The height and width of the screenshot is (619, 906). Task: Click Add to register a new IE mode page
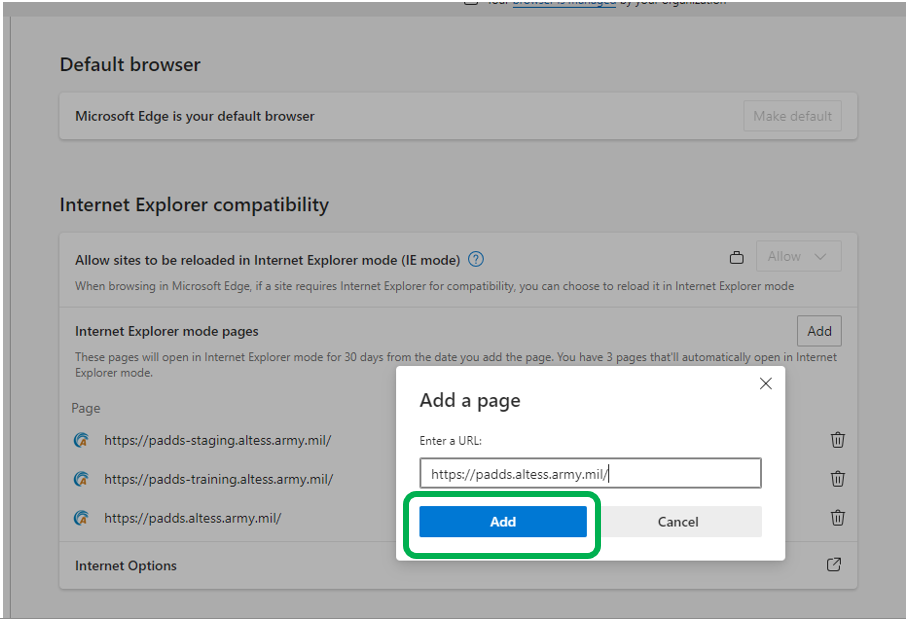point(819,331)
